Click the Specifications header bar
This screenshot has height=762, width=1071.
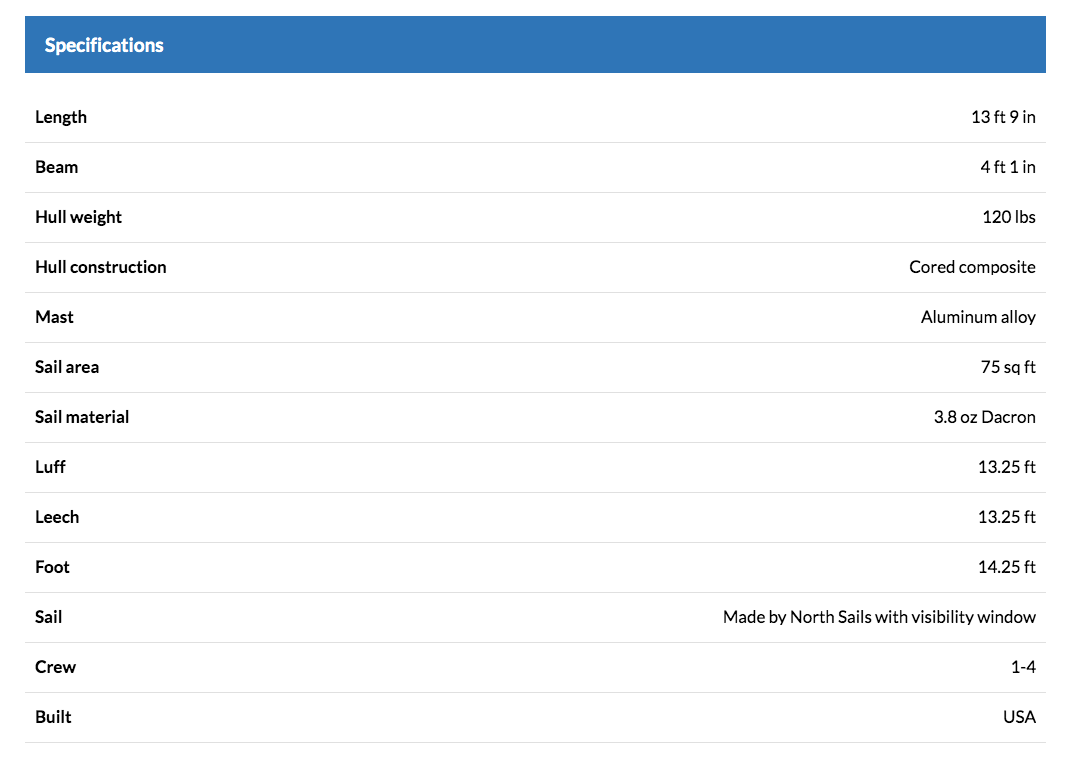click(x=535, y=45)
